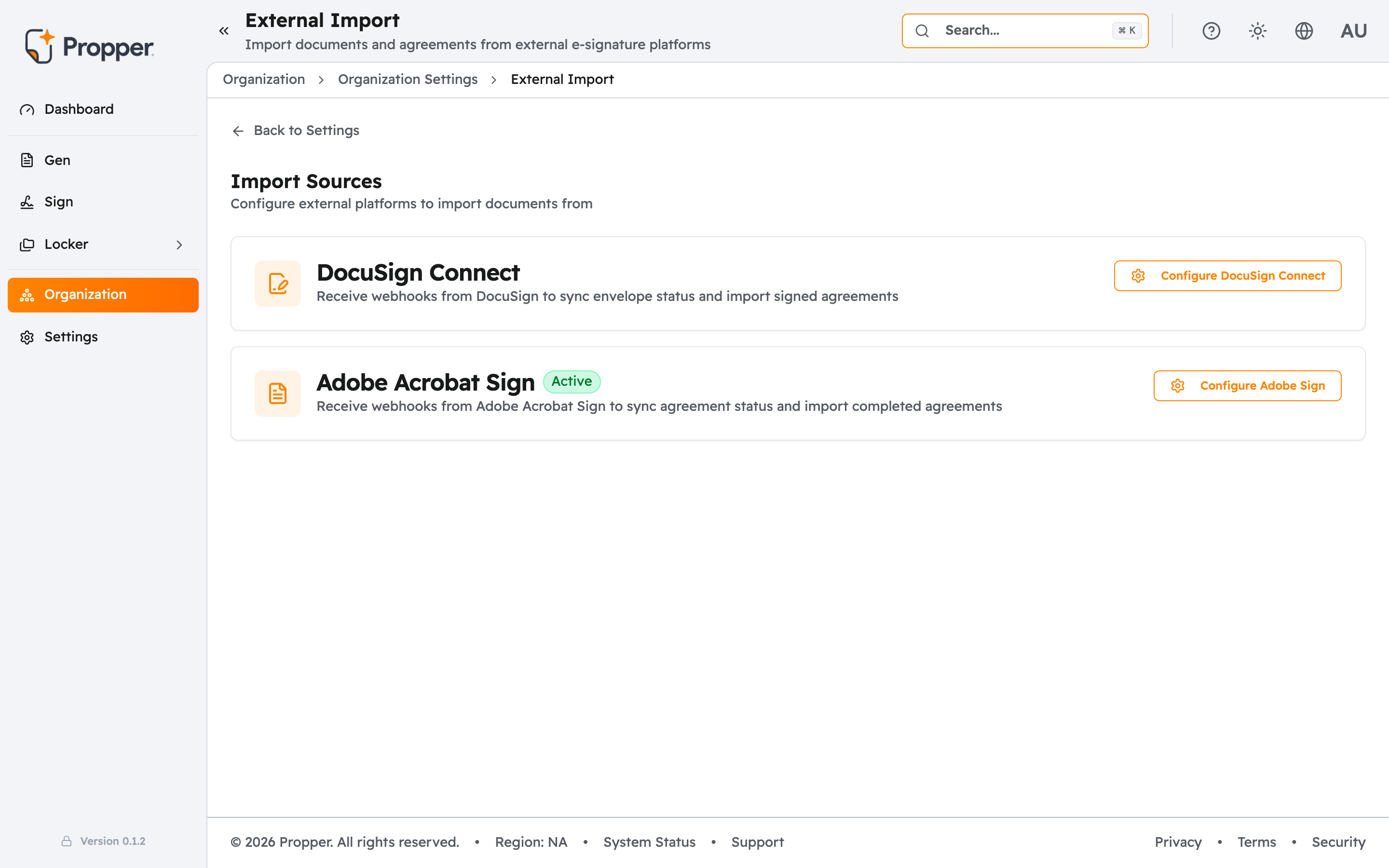Click the DocuSign Connect document icon
The width and height of the screenshot is (1389, 868).
coord(278,284)
